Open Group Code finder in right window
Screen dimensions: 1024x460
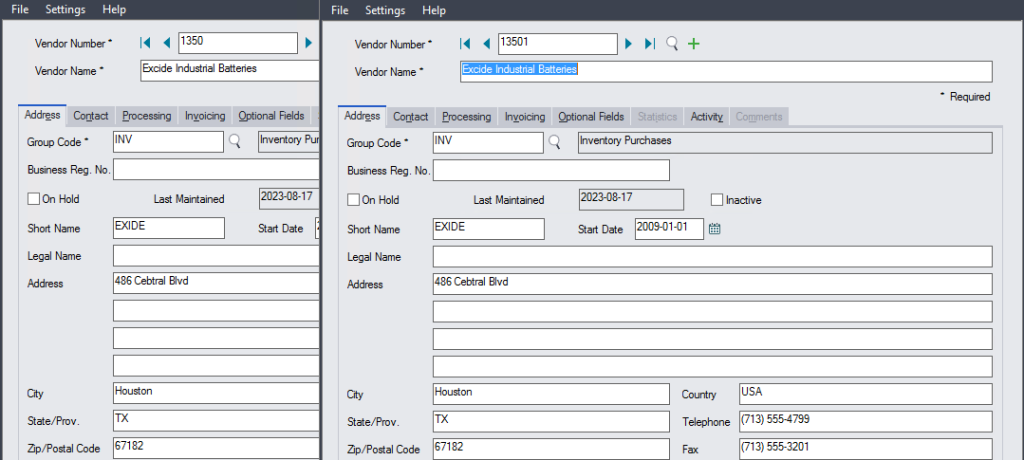[554, 142]
